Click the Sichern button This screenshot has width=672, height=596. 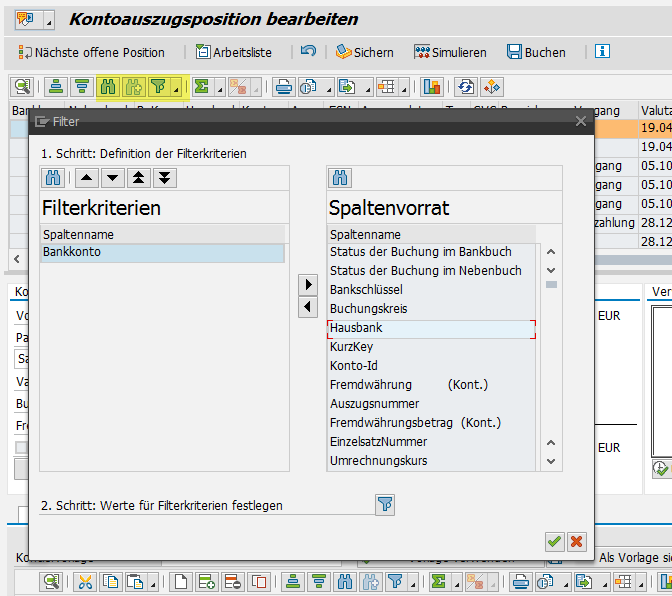[x=364, y=52]
